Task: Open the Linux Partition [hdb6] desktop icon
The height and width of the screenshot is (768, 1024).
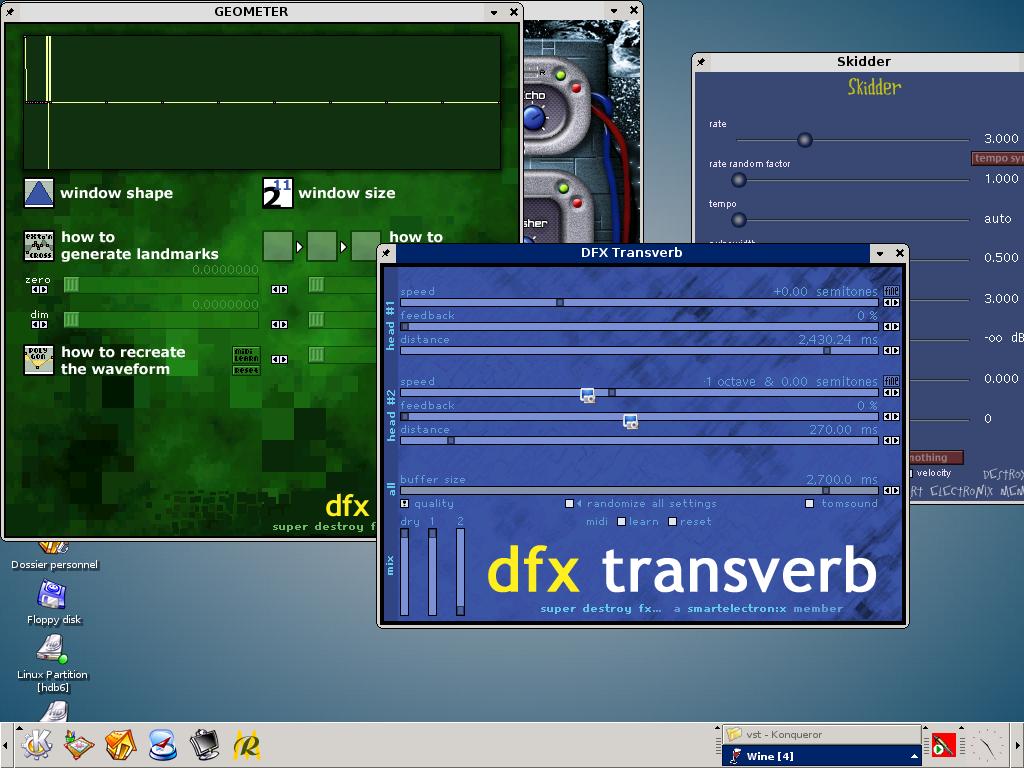Action: (52, 648)
